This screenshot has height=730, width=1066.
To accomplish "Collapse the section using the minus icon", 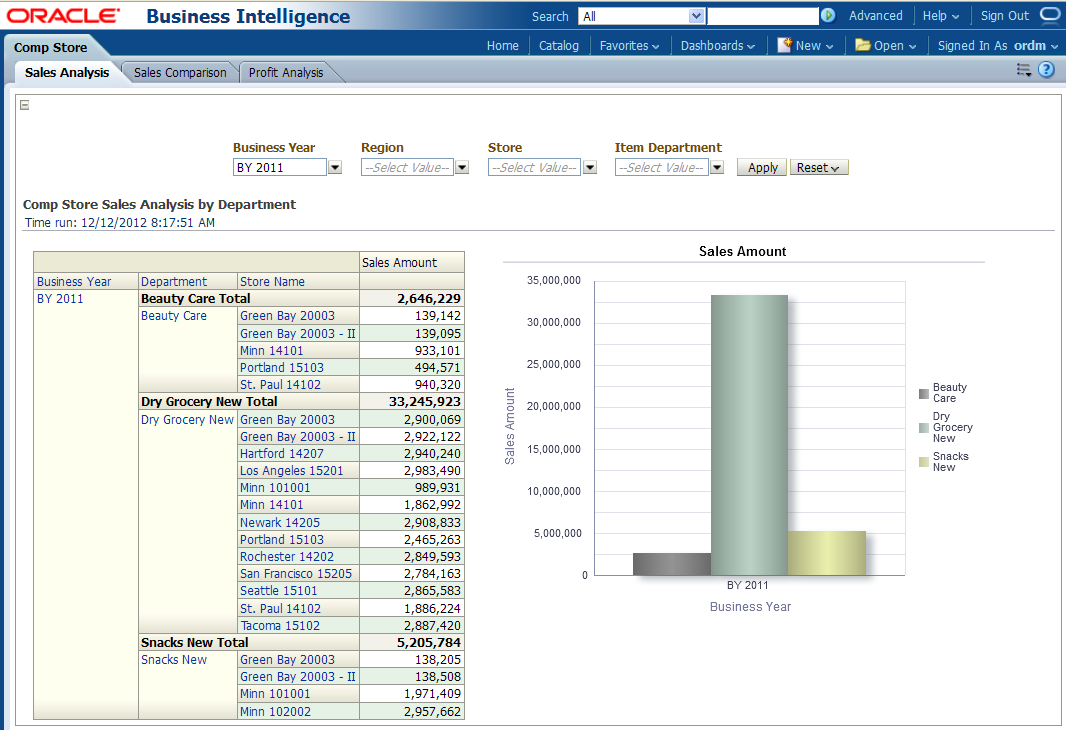I will tap(24, 105).
